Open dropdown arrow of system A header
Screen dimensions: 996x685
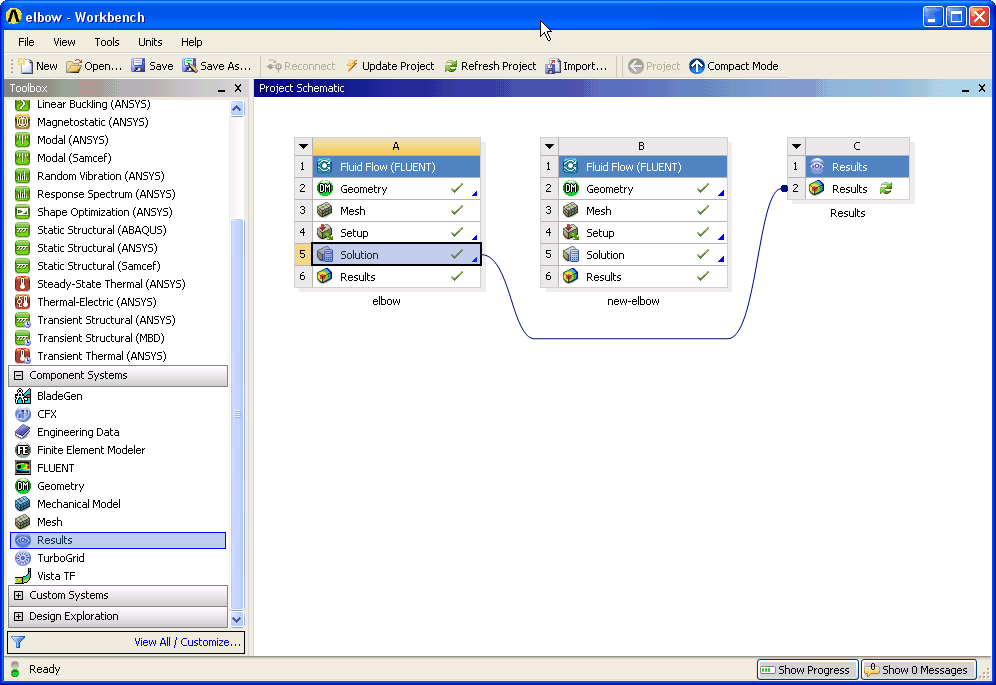(304, 146)
